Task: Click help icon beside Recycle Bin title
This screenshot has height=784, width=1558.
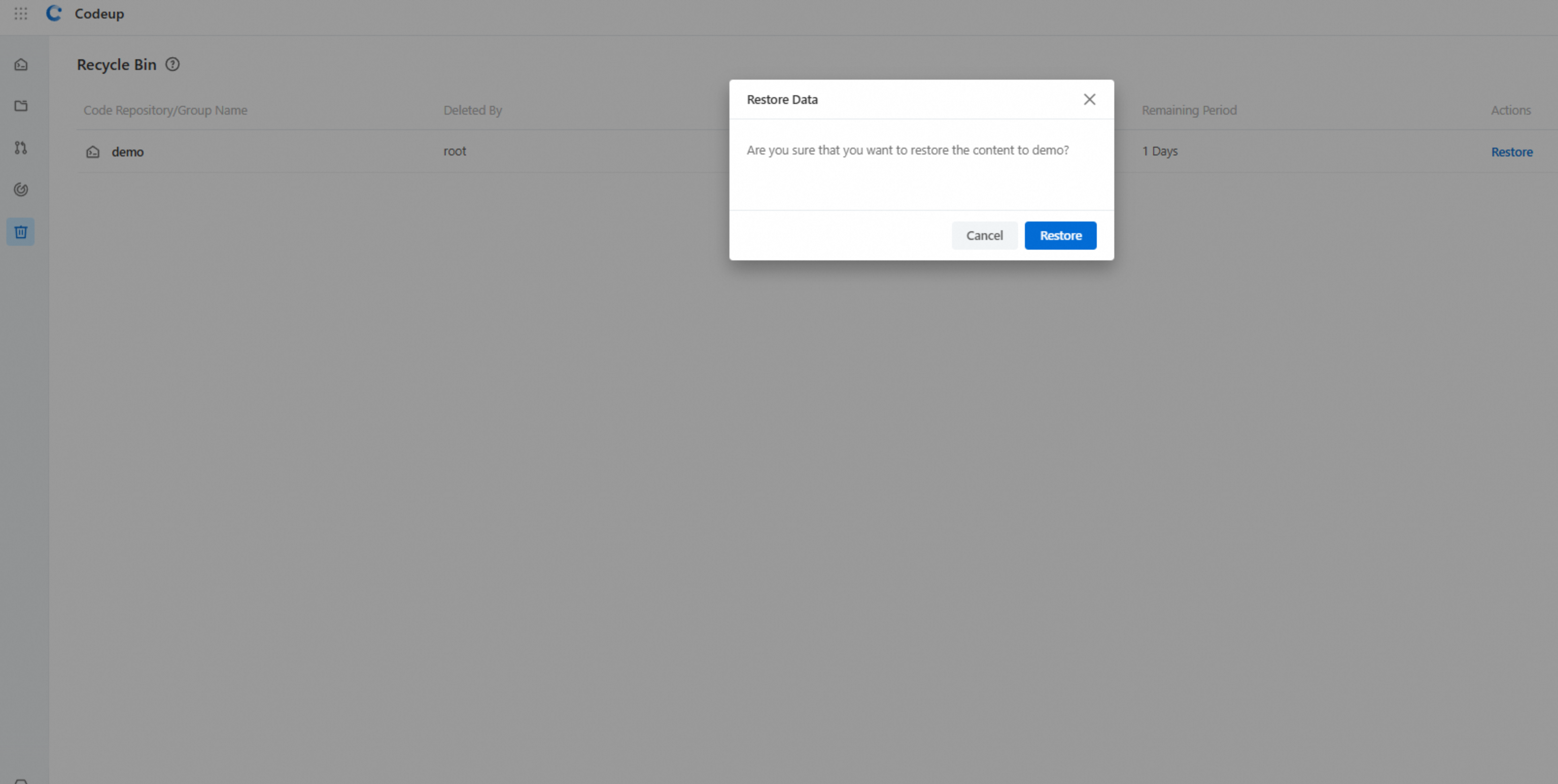Action: click(x=172, y=64)
